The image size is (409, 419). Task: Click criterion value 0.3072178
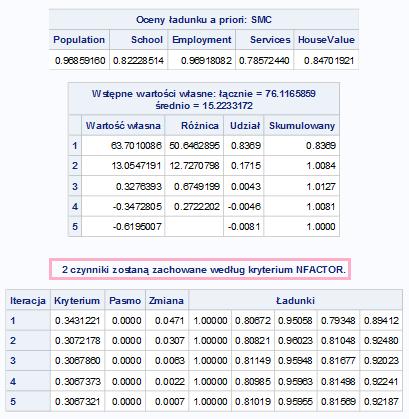click(x=78, y=341)
